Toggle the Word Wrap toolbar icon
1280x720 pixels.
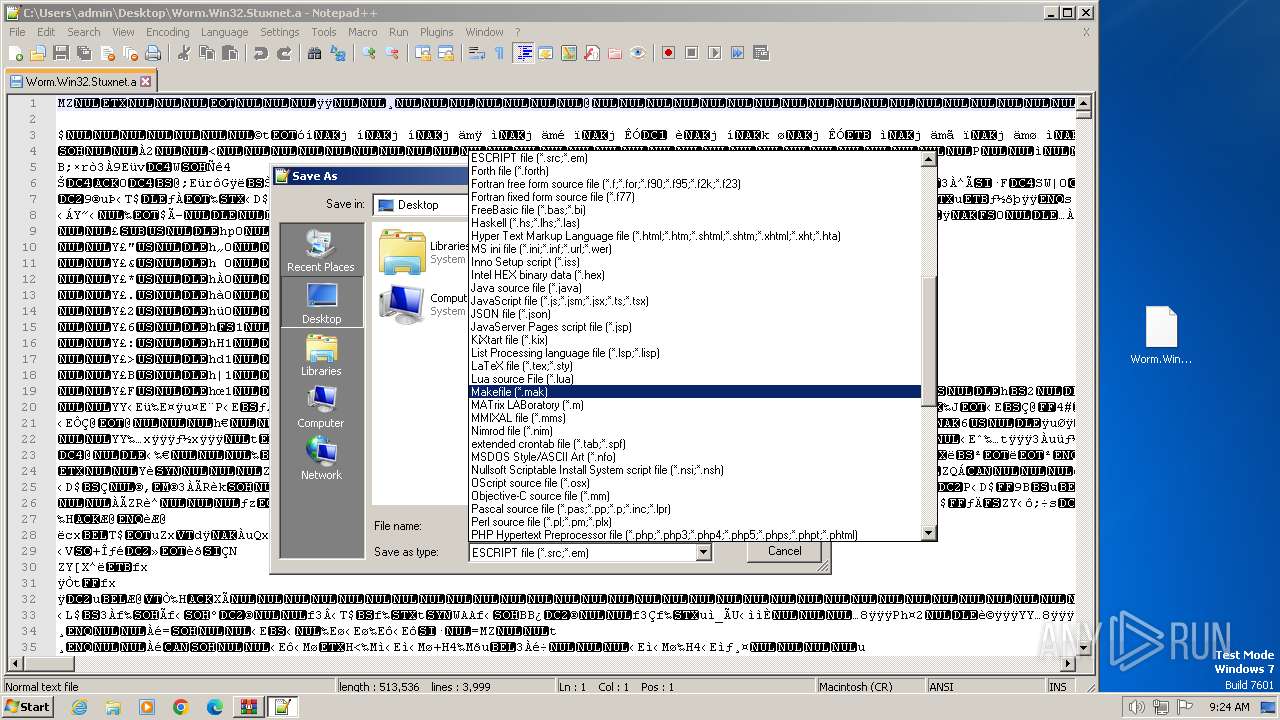point(477,53)
